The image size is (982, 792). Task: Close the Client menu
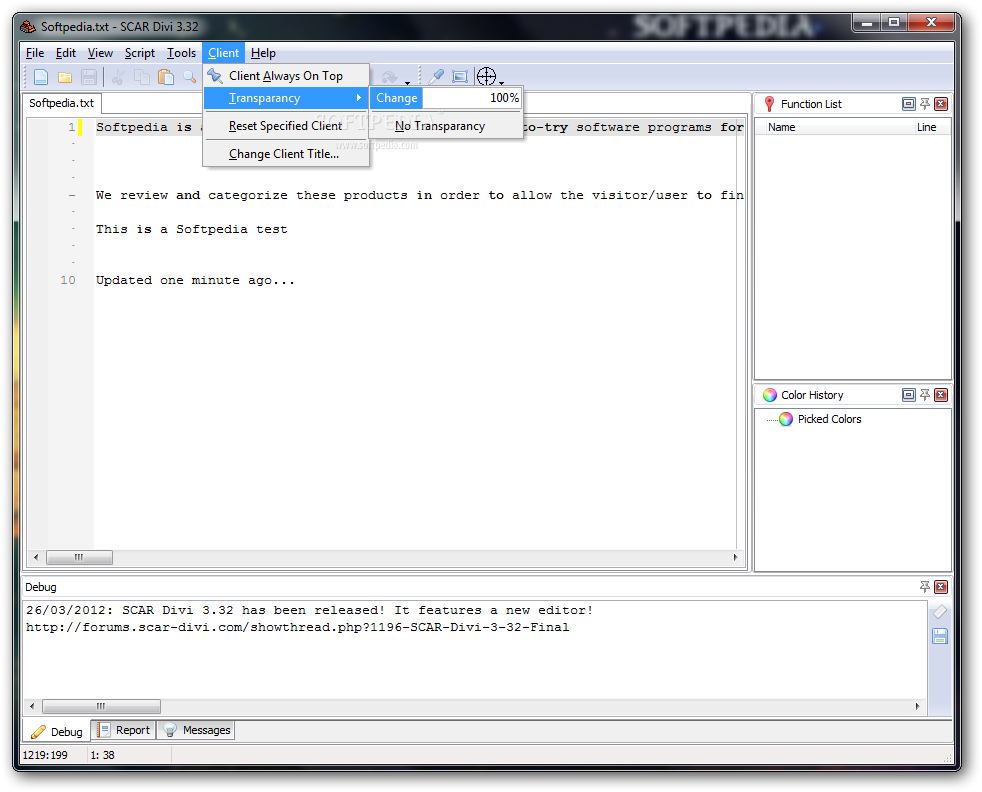pyautogui.click(x=224, y=53)
